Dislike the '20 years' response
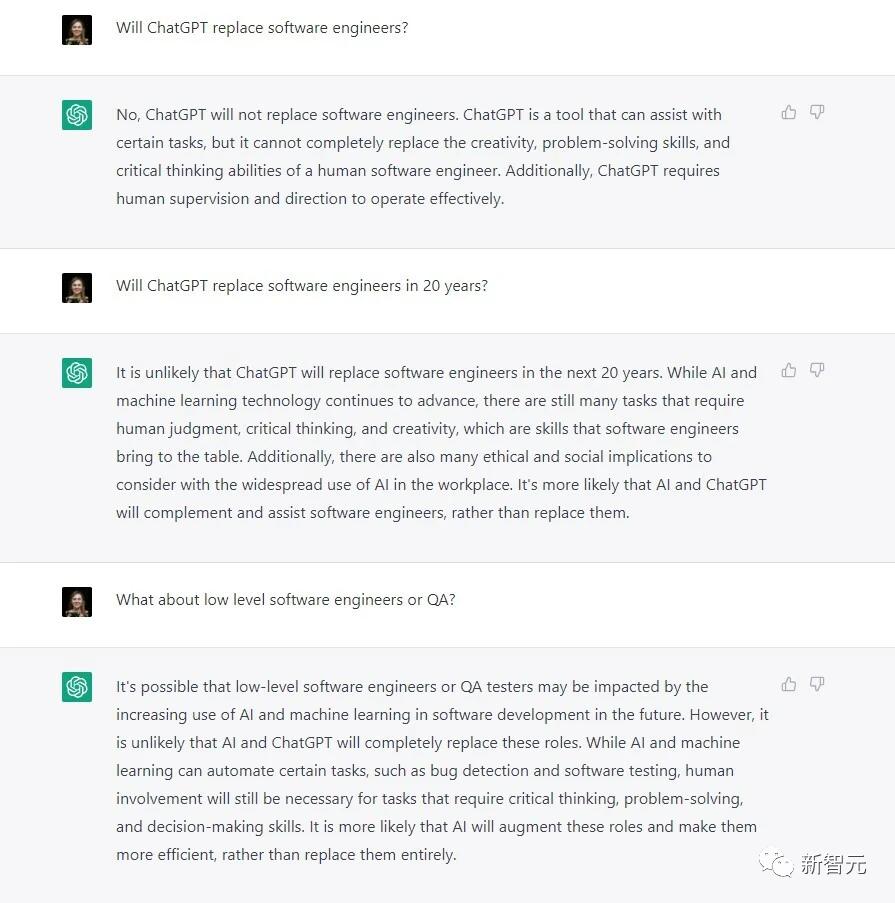The width and height of the screenshot is (895, 903). (817, 371)
